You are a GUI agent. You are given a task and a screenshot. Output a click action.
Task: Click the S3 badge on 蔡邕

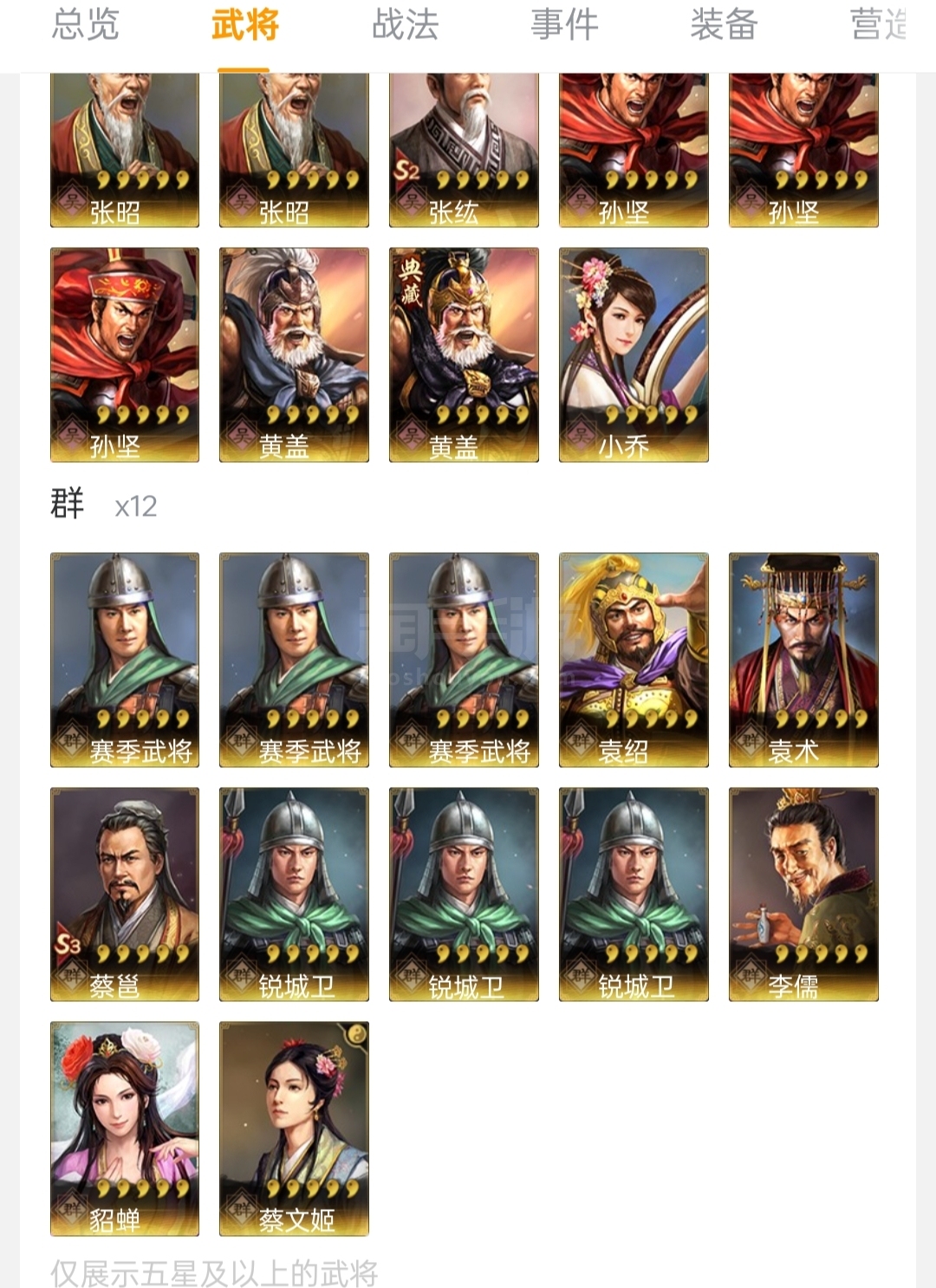68,943
